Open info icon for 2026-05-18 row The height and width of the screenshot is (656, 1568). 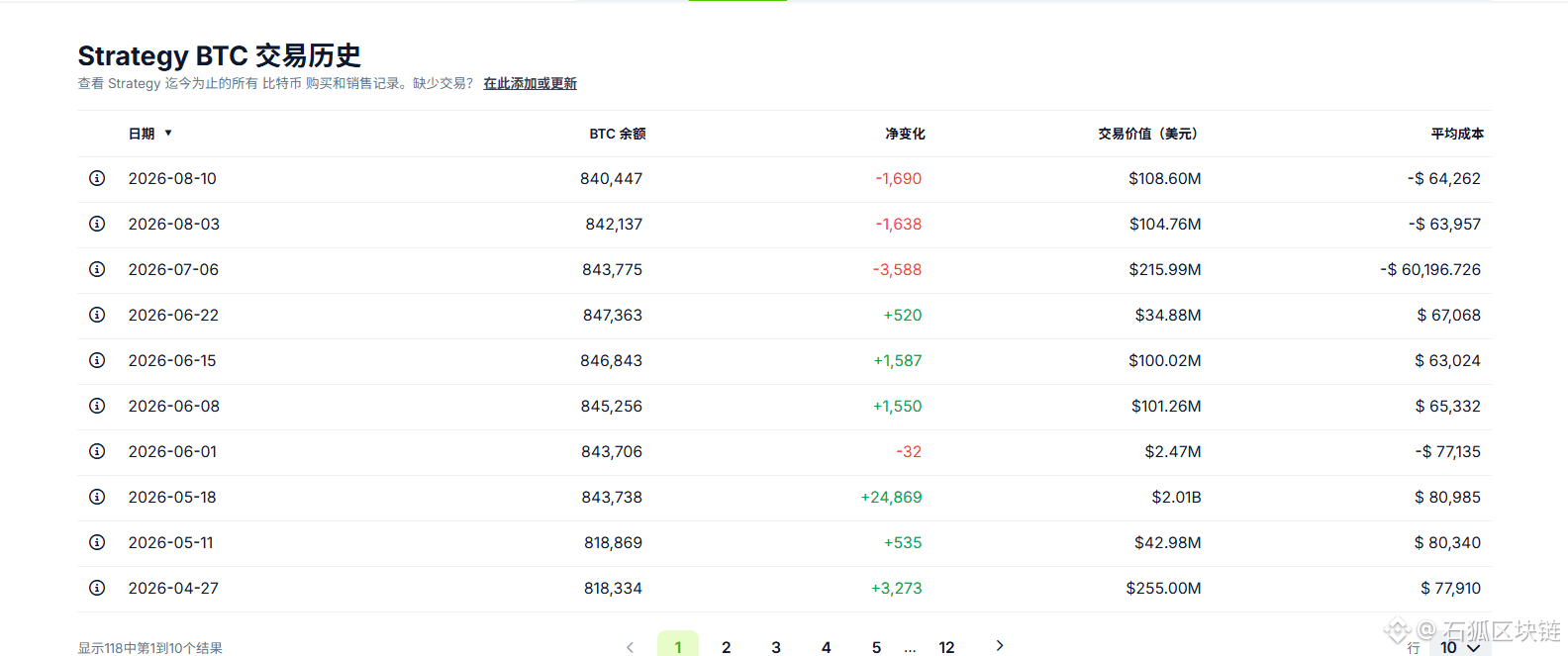coord(97,497)
